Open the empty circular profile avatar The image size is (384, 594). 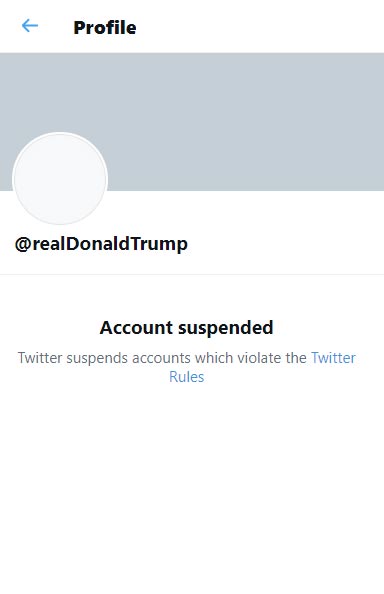click(60, 178)
